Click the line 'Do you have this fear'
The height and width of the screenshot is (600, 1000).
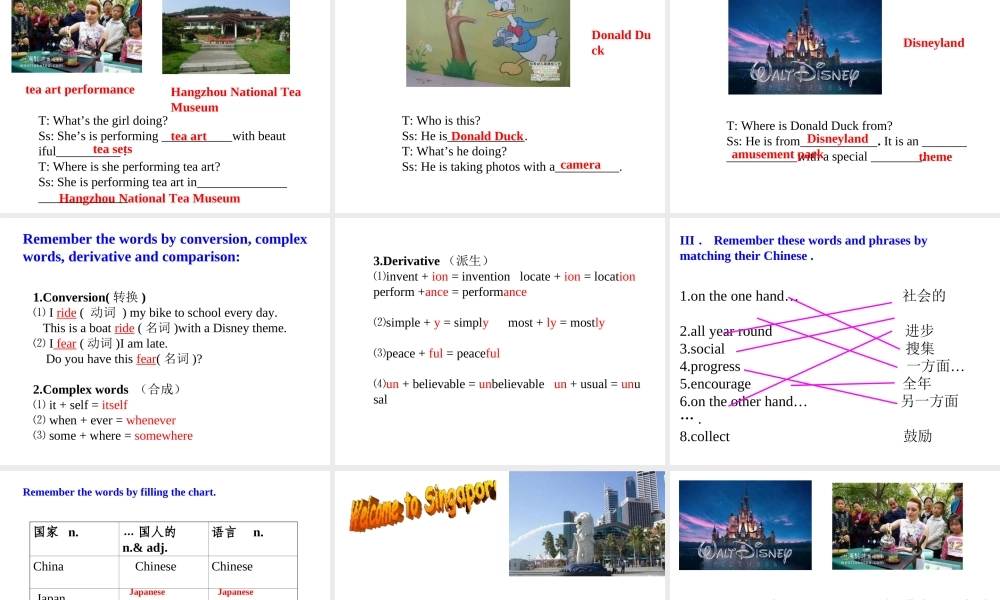(124, 358)
